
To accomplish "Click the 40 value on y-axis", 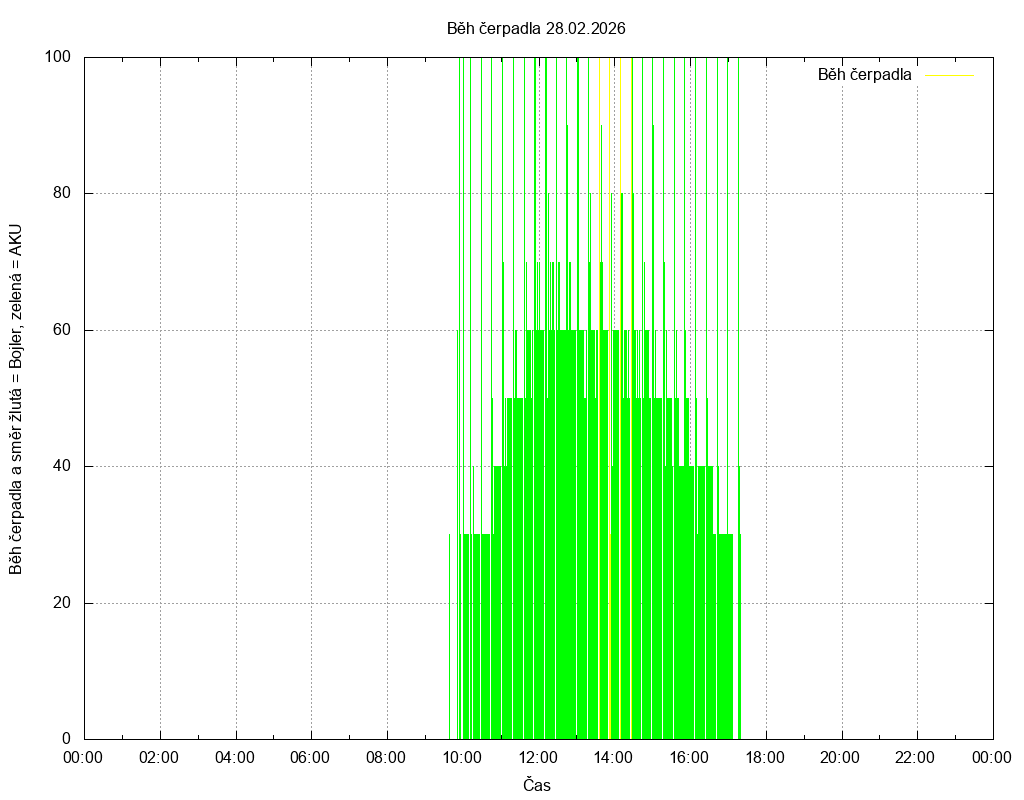I will [61, 466].
